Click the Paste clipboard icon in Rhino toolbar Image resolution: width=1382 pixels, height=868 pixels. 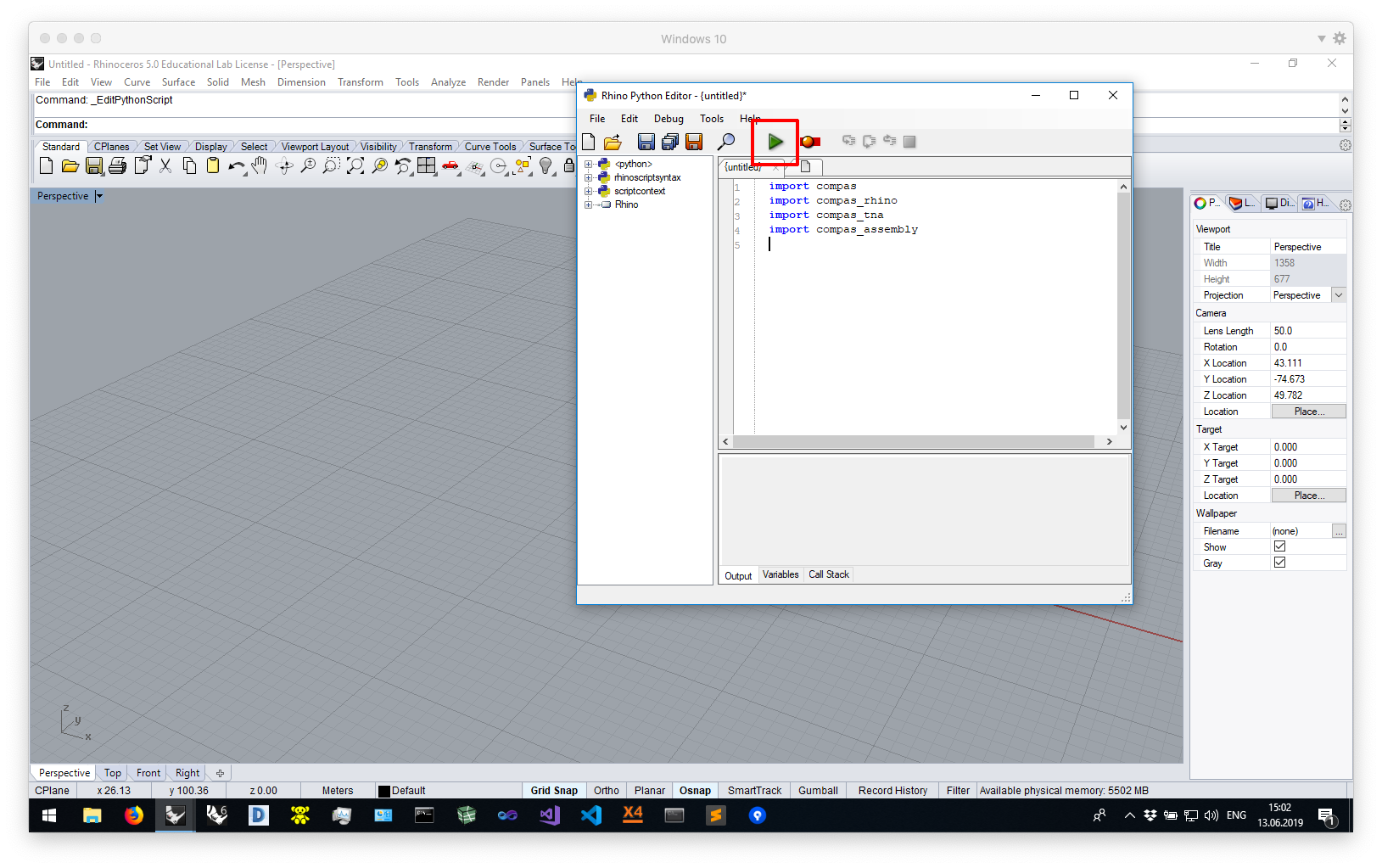(213, 165)
